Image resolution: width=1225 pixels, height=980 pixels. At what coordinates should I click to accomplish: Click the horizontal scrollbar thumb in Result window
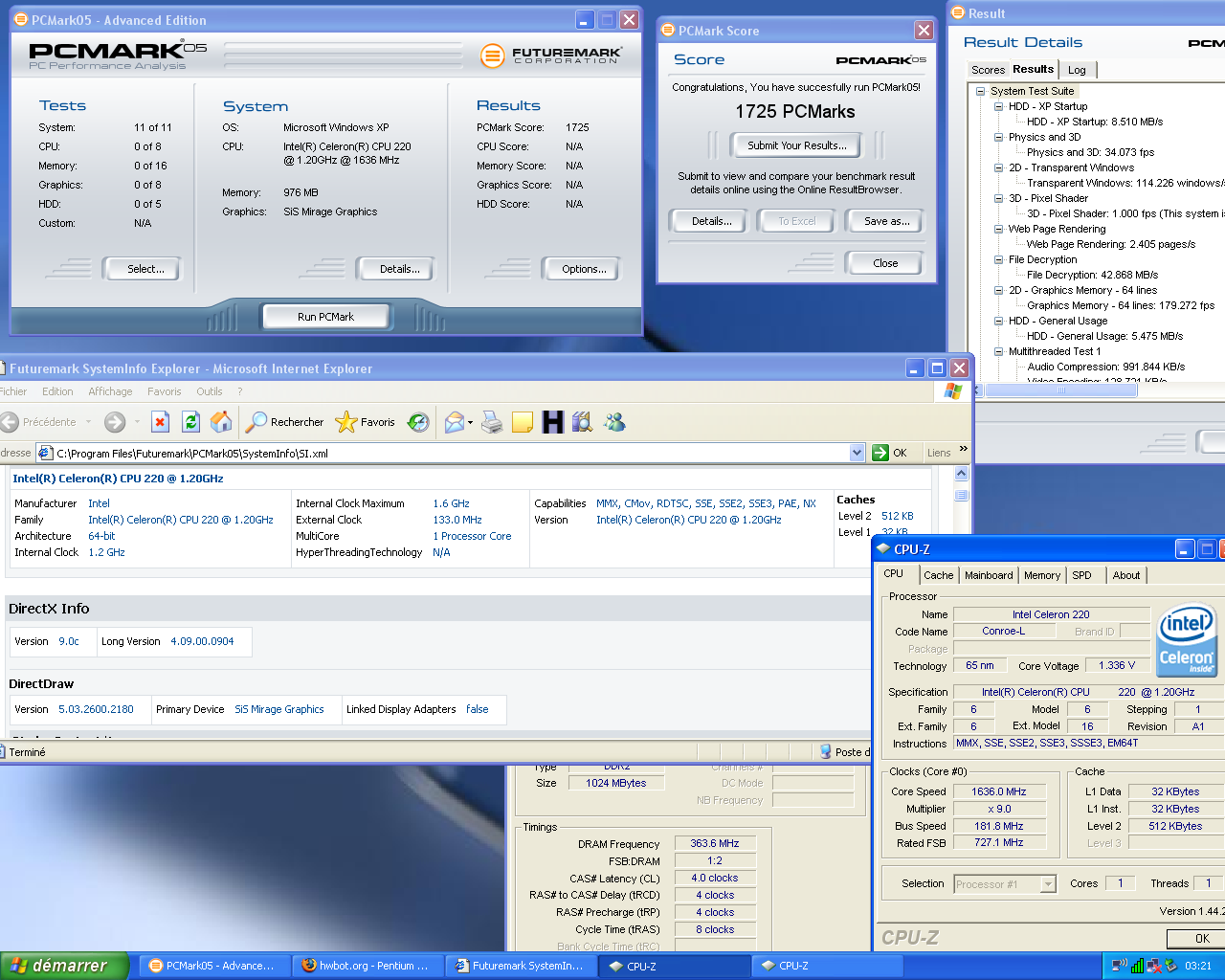click(1060, 390)
